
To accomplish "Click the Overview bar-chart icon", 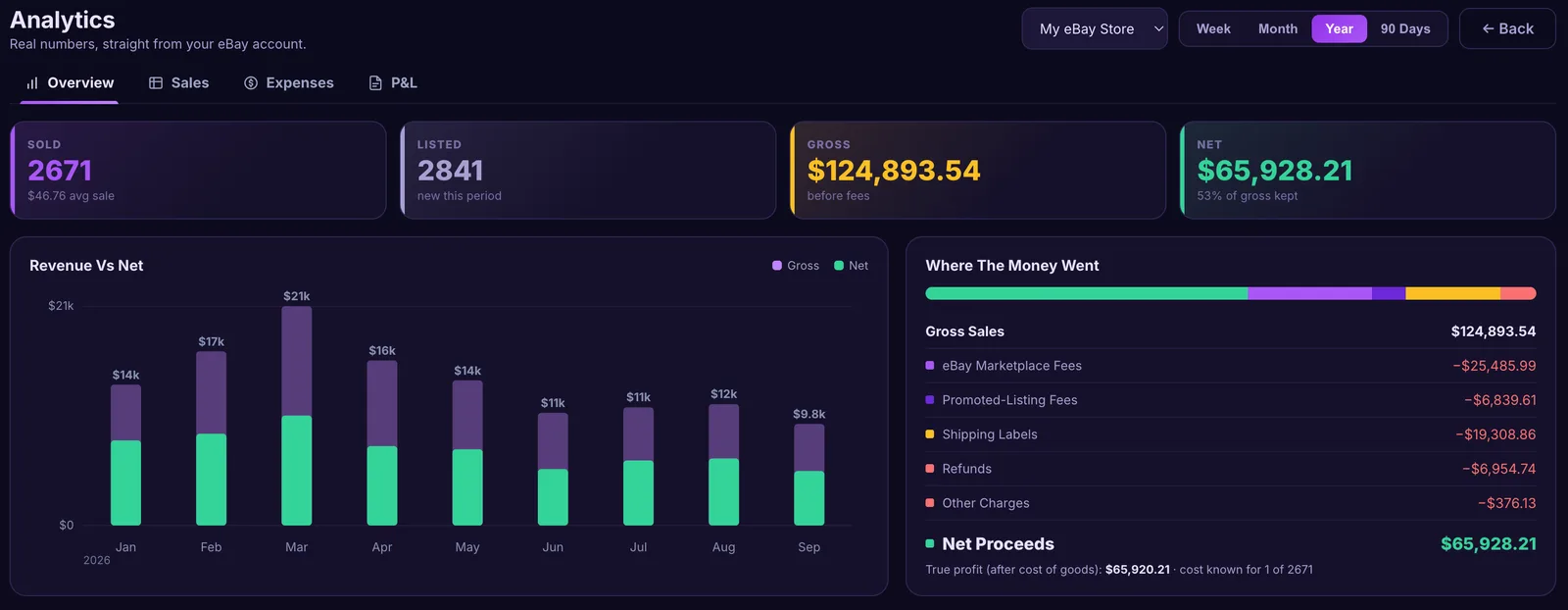I will click(x=32, y=83).
